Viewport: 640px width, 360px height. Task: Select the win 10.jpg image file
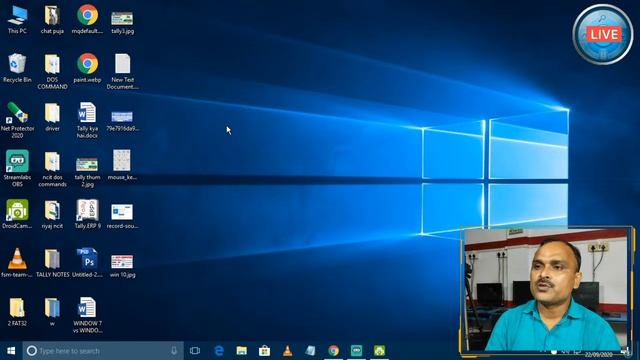122,265
